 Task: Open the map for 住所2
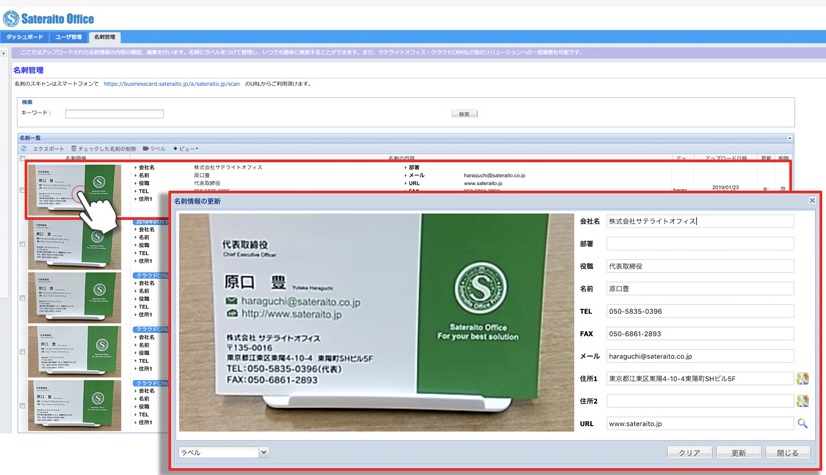pyautogui.click(x=802, y=401)
